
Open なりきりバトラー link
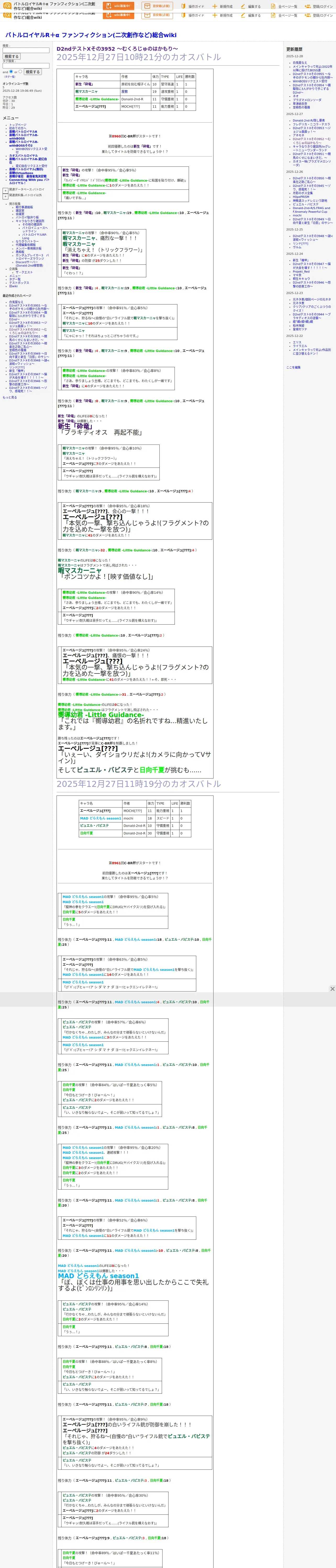pos(27,242)
